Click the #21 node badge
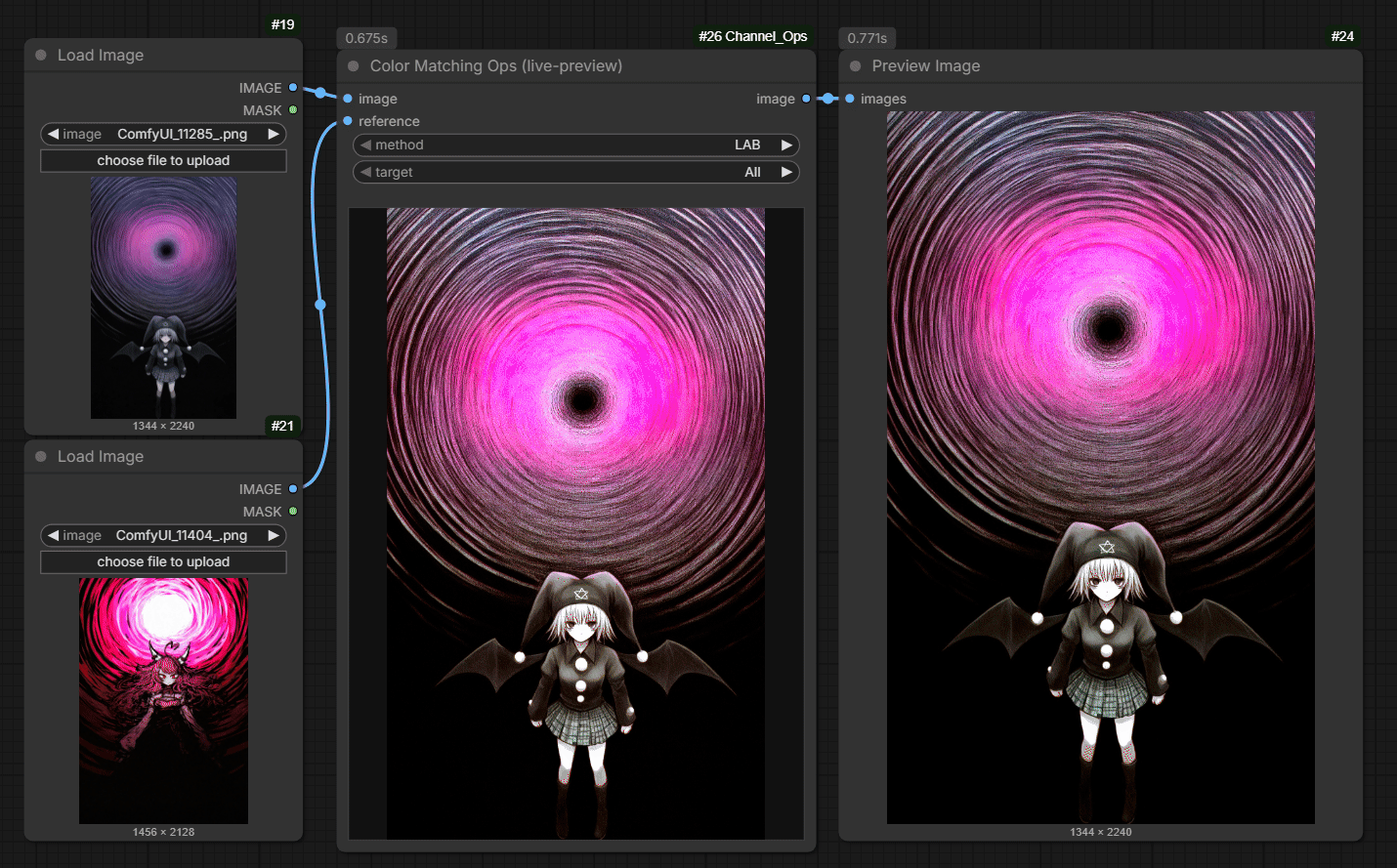 click(282, 426)
